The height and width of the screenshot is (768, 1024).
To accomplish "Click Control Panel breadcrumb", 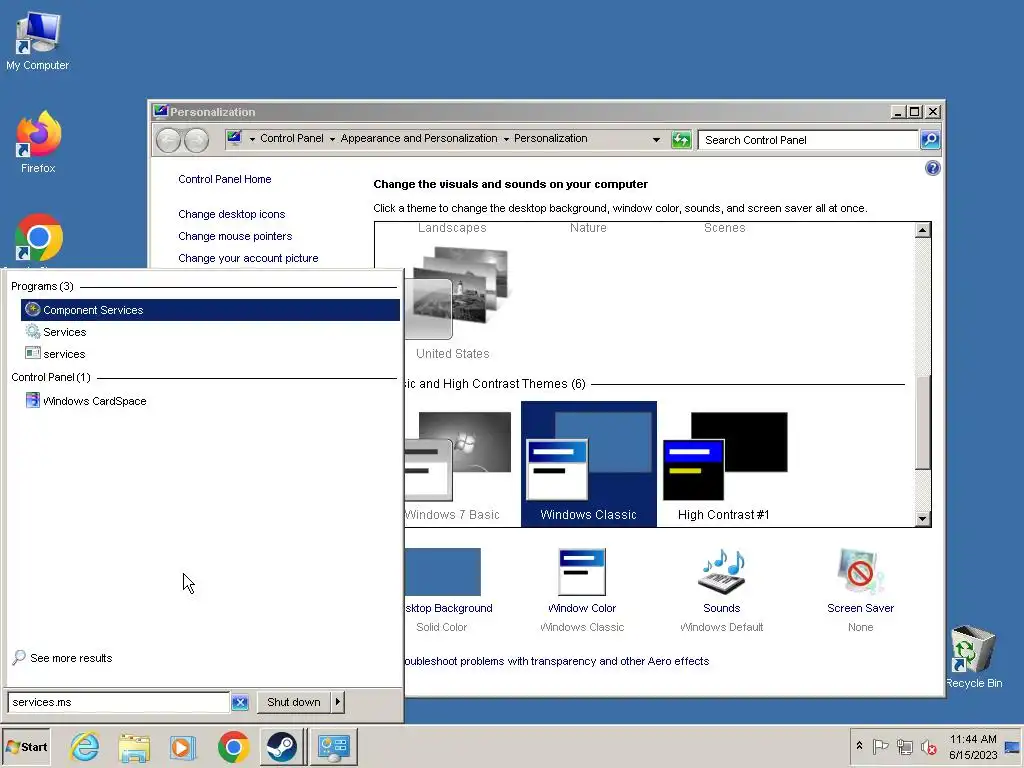I will 292,138.
